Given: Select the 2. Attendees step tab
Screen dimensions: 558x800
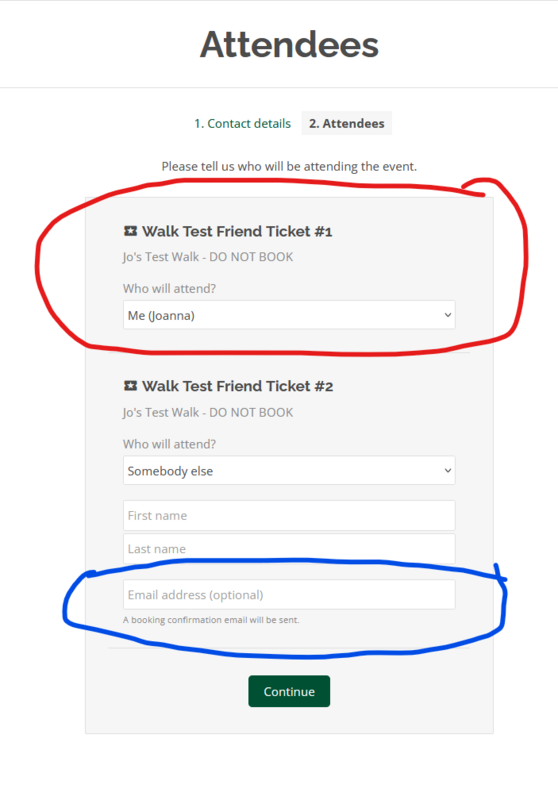Looking at the screenshot, I should tap(347, 123).
